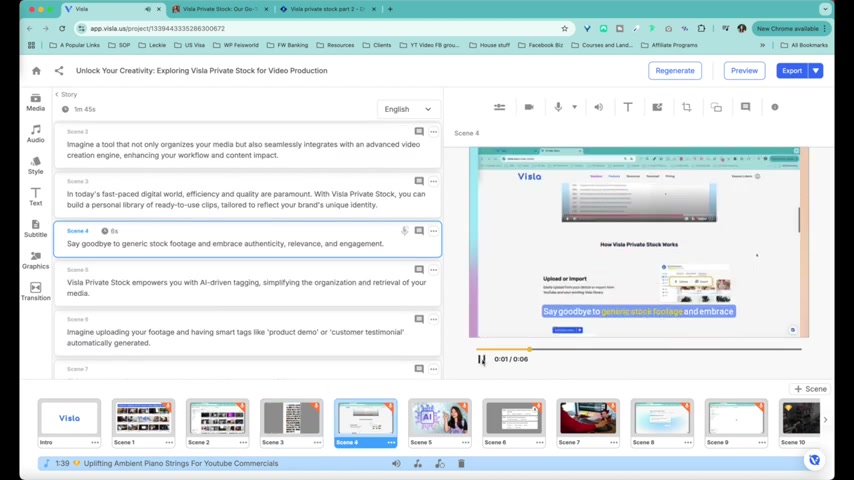Click the Export button

[x=792, y=71]
